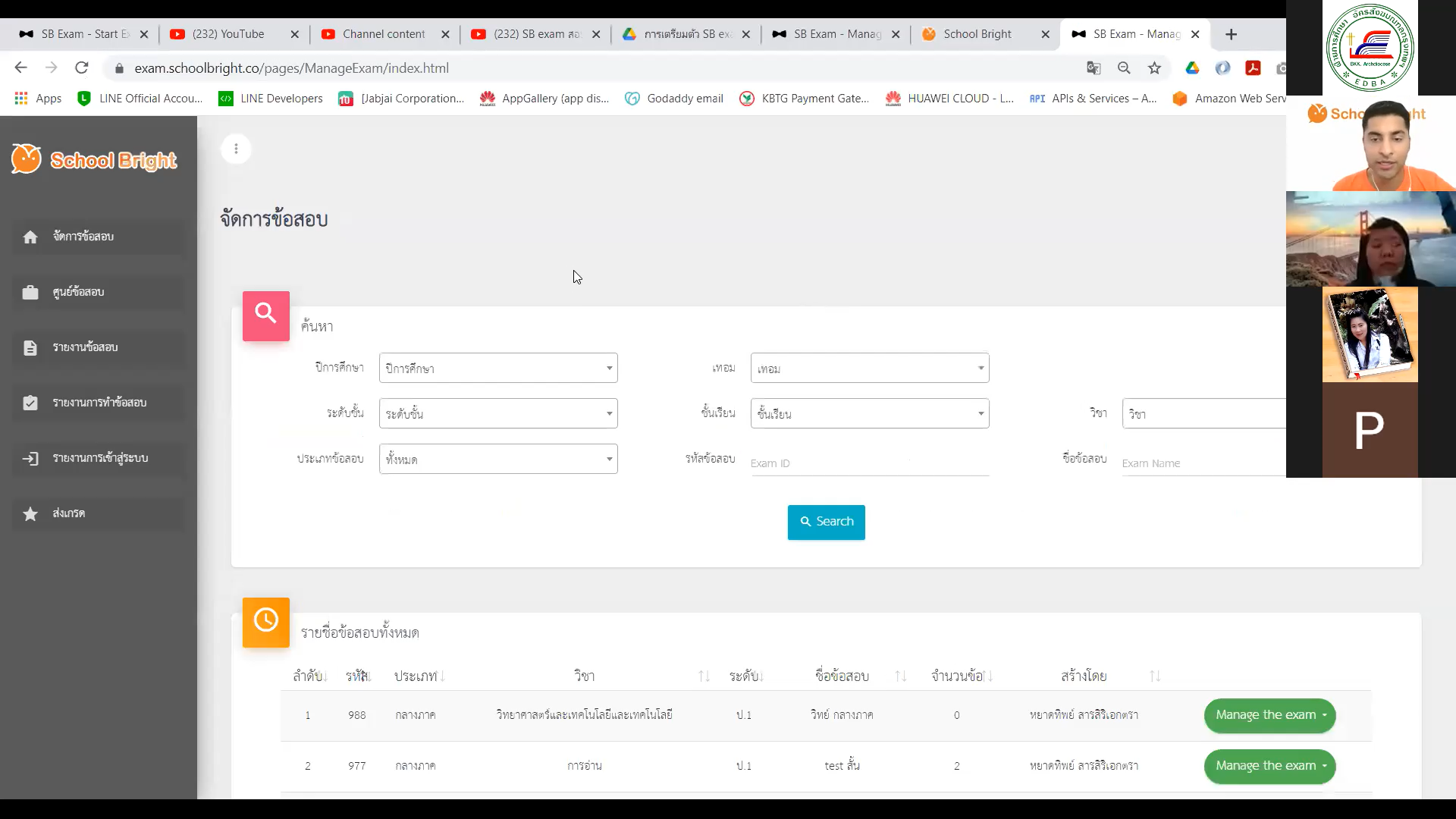
Task: Sort the table by วิชา column arrows
Action: pyautogui.click(x=704, y=676)
